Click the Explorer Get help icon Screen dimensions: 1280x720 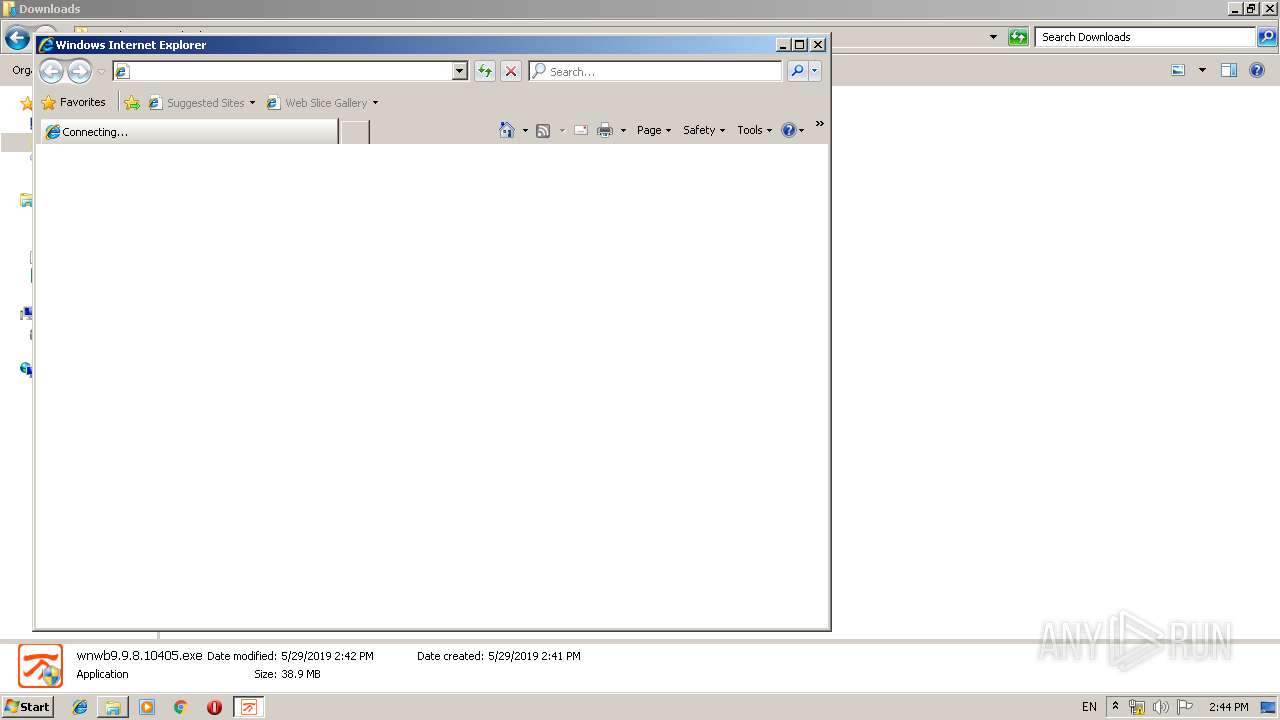(1257, 70)
